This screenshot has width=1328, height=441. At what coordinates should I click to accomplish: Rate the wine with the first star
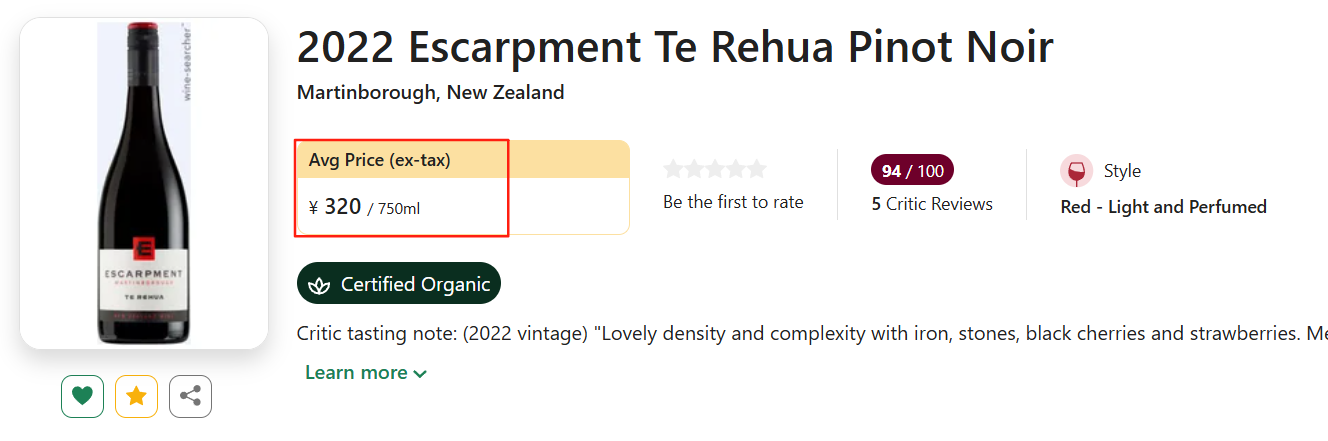coord(673,169)
